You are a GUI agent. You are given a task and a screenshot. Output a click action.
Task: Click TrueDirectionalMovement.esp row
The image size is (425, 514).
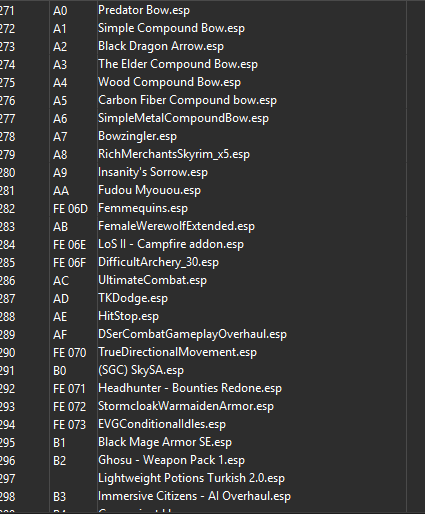point(177,352)
